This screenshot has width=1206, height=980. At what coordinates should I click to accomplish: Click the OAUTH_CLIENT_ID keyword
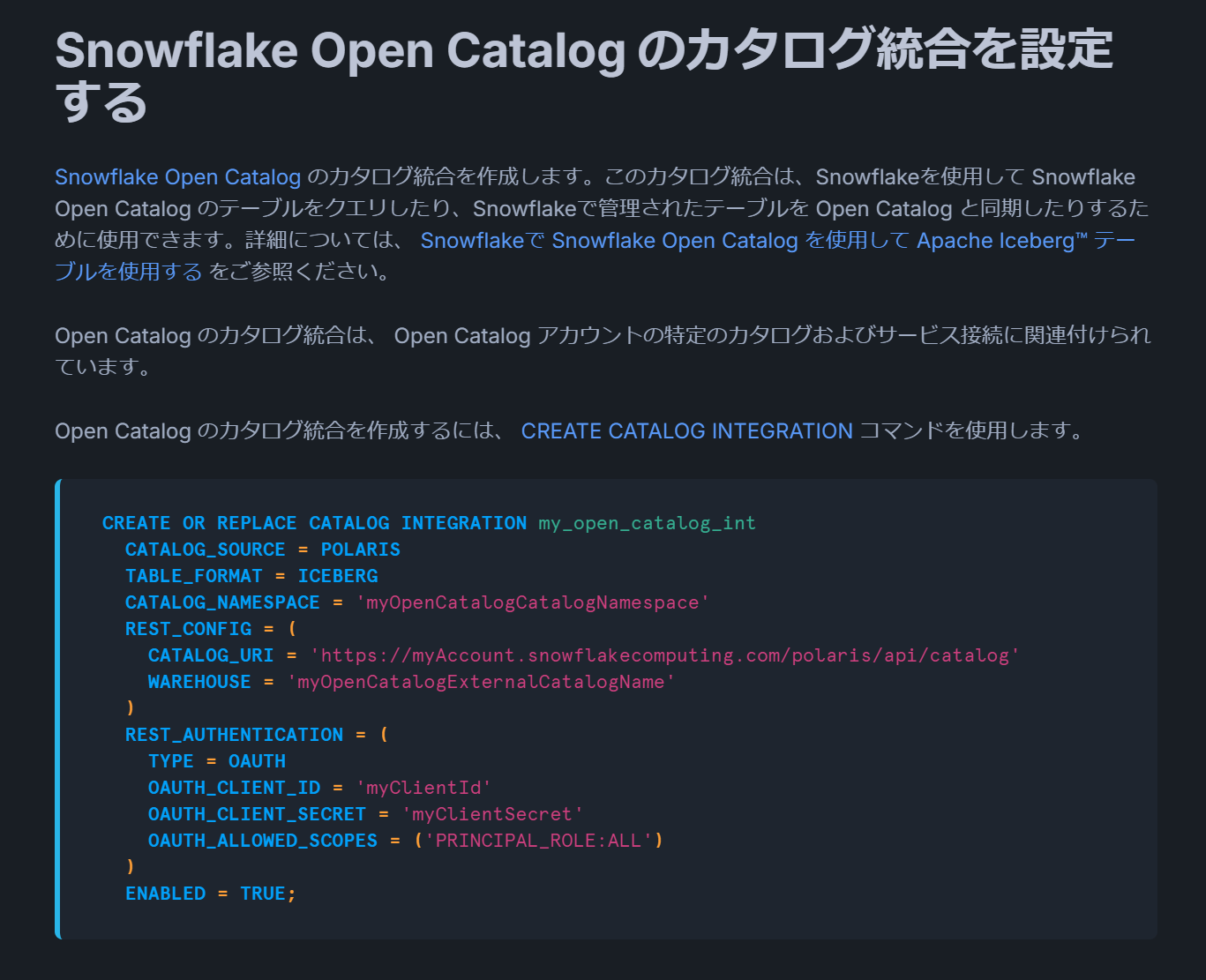pyautogui.click(x=234, y=788)
